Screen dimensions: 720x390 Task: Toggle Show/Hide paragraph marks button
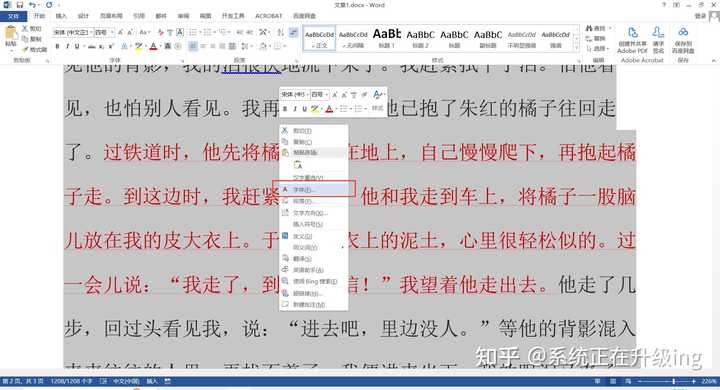(293, 32)
